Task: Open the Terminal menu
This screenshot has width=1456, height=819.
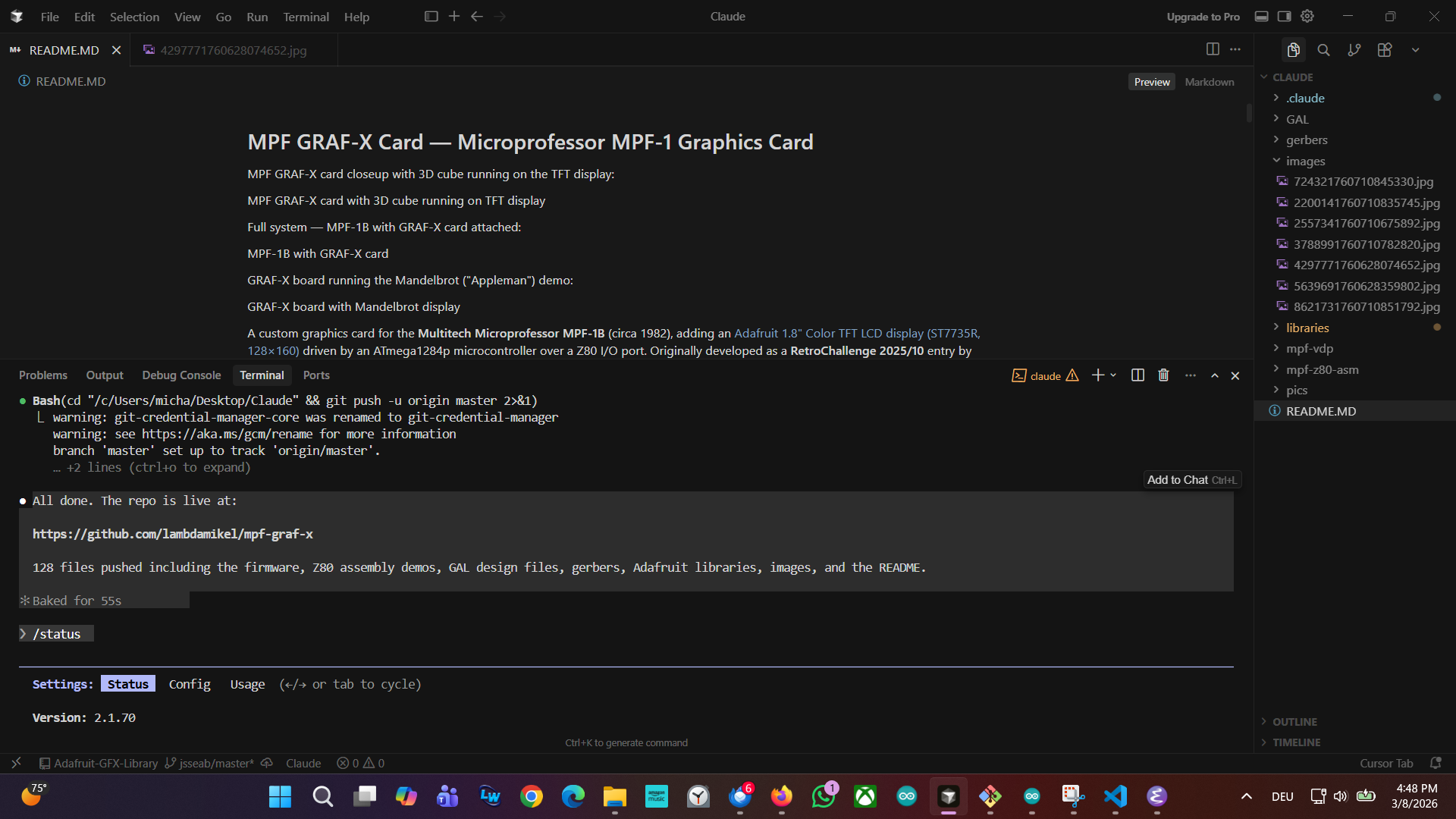Action: [306, 17]
